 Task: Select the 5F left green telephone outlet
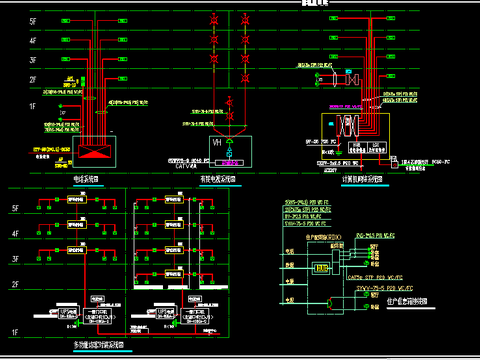pyautogui.click(x=65, y=21)
